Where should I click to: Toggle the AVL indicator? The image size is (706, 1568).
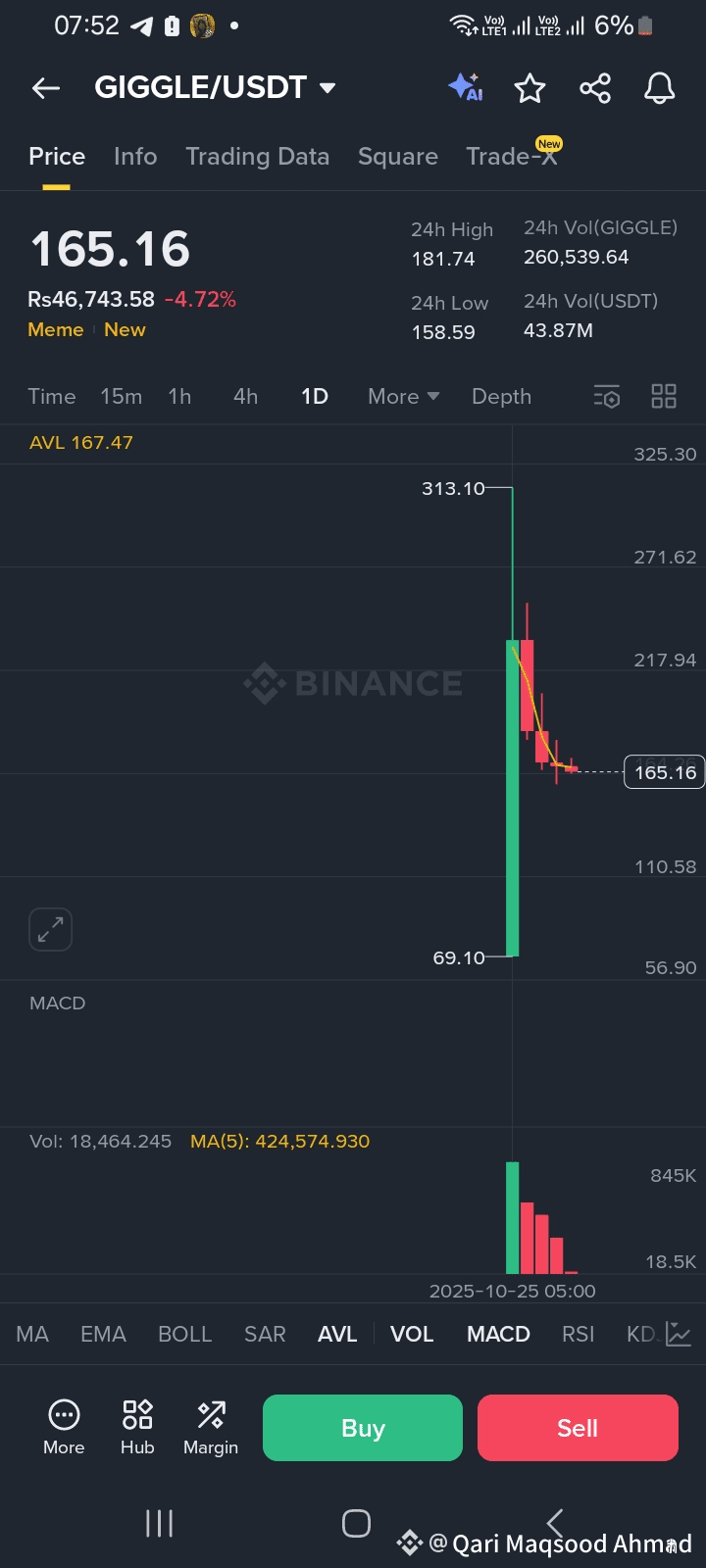point(337,1334)
